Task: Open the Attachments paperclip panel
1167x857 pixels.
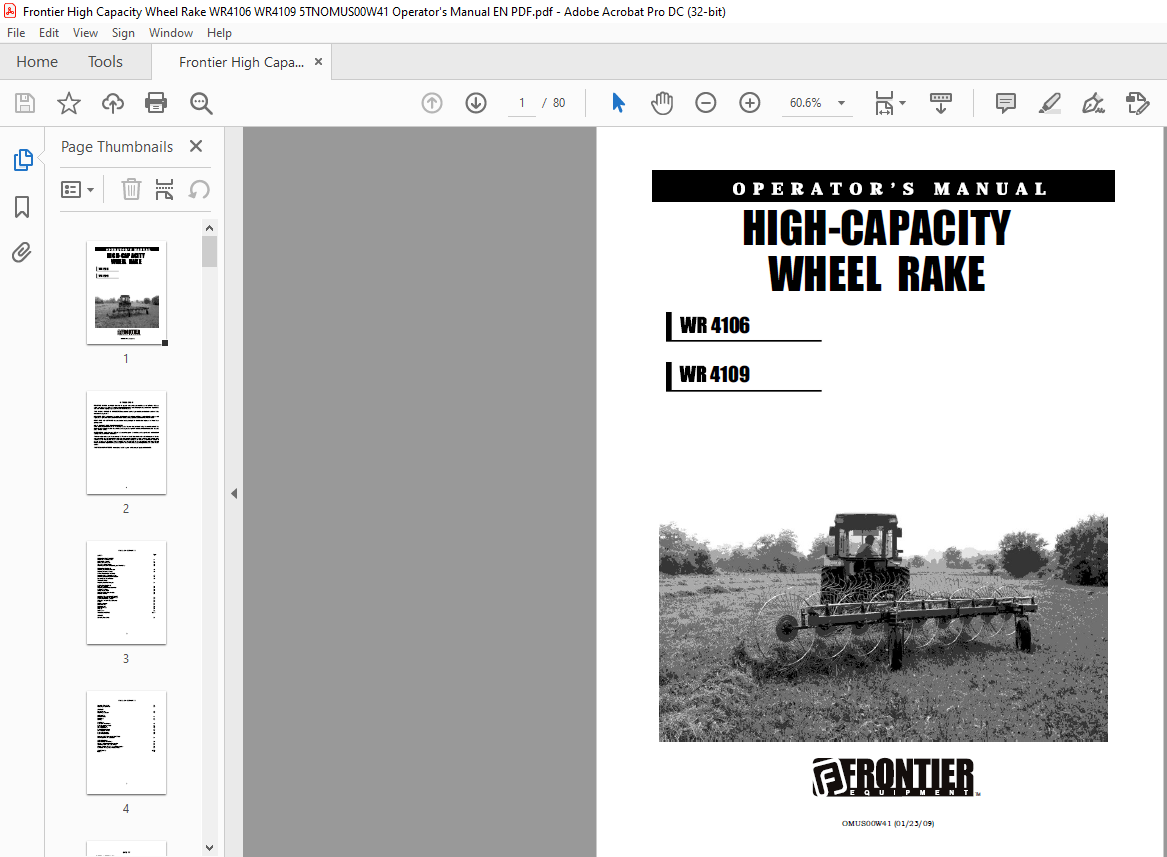Action: point(22,253)
